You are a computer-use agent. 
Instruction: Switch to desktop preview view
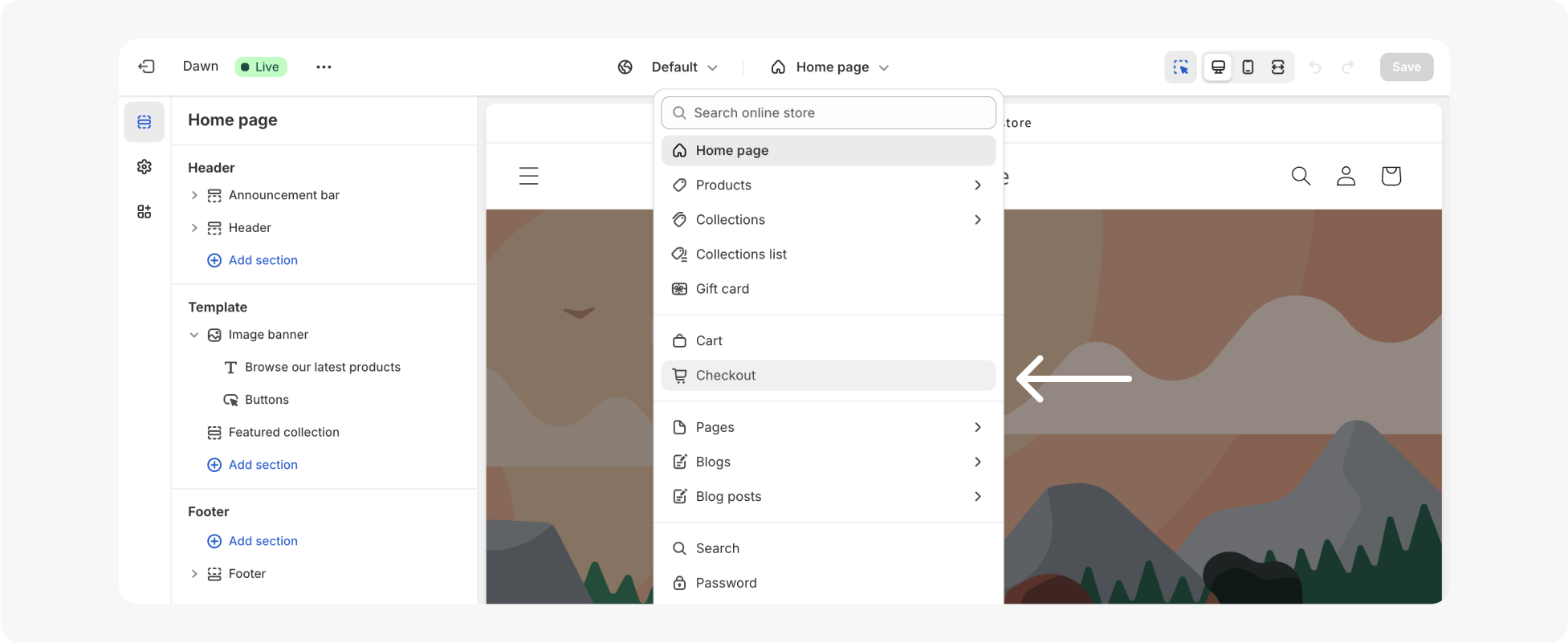1218,67
